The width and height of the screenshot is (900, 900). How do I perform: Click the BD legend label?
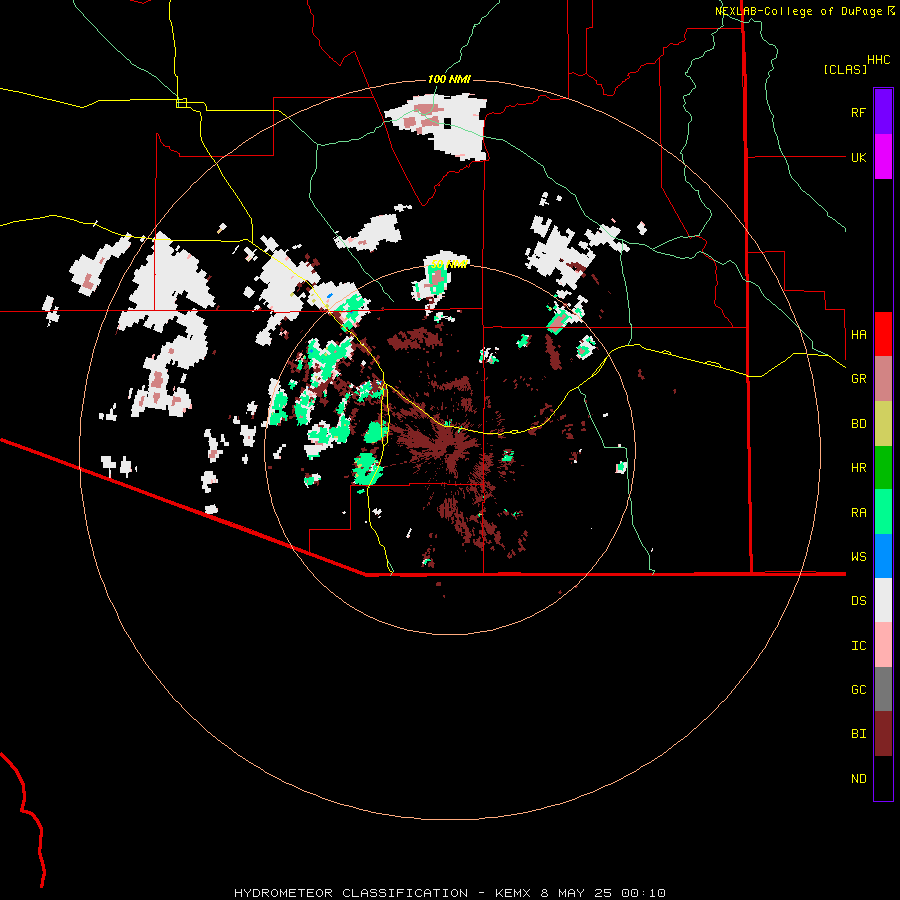[x=858, y=424]
